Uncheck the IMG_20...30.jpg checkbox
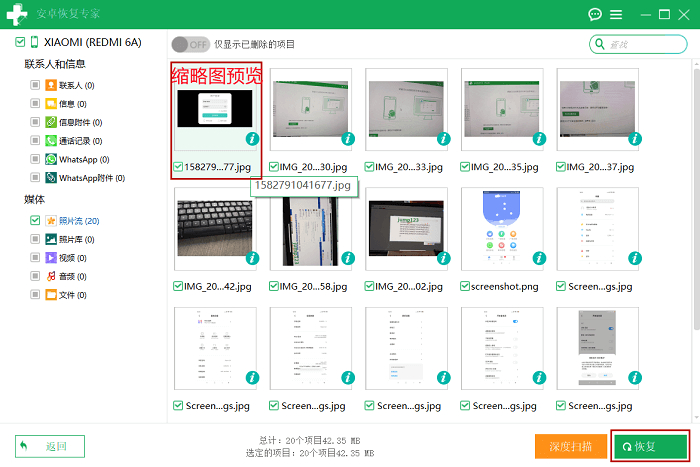 click(x=274, y=167)
